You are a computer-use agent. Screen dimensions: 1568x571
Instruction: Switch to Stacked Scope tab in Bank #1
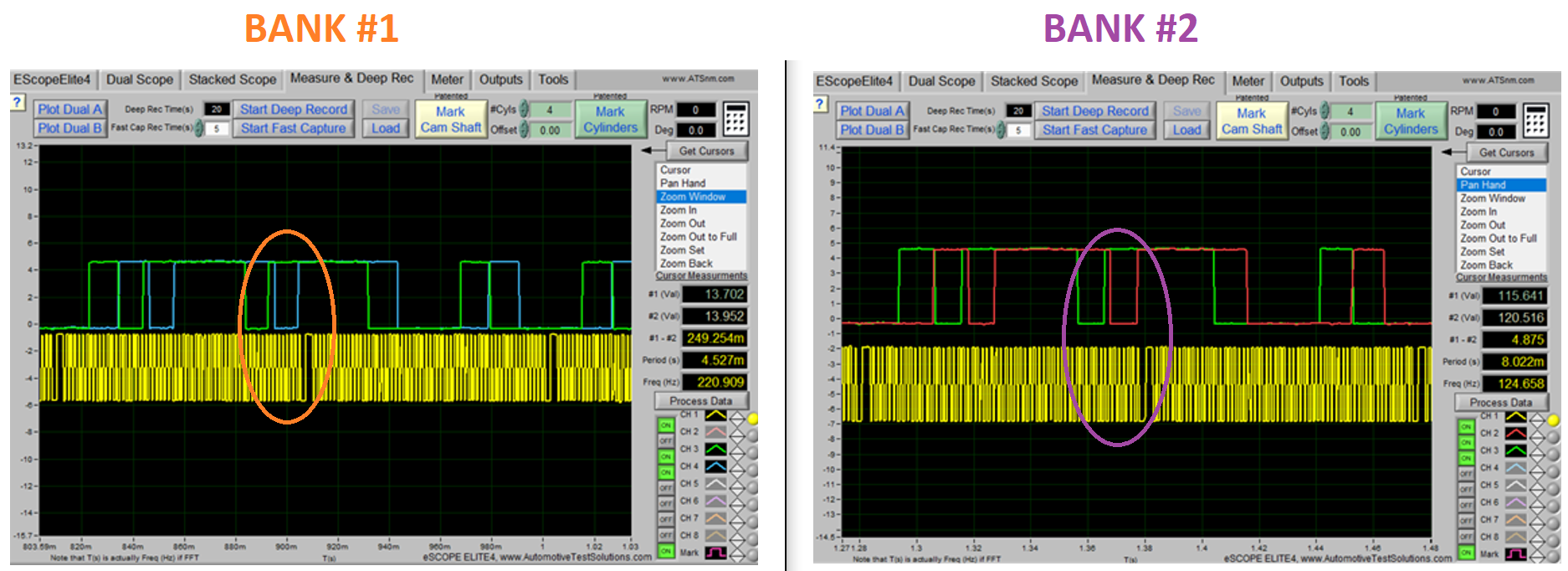pos(232,80)
